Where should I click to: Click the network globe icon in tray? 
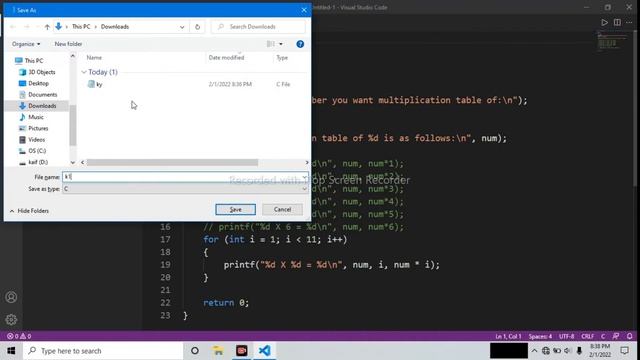[546, 351]
